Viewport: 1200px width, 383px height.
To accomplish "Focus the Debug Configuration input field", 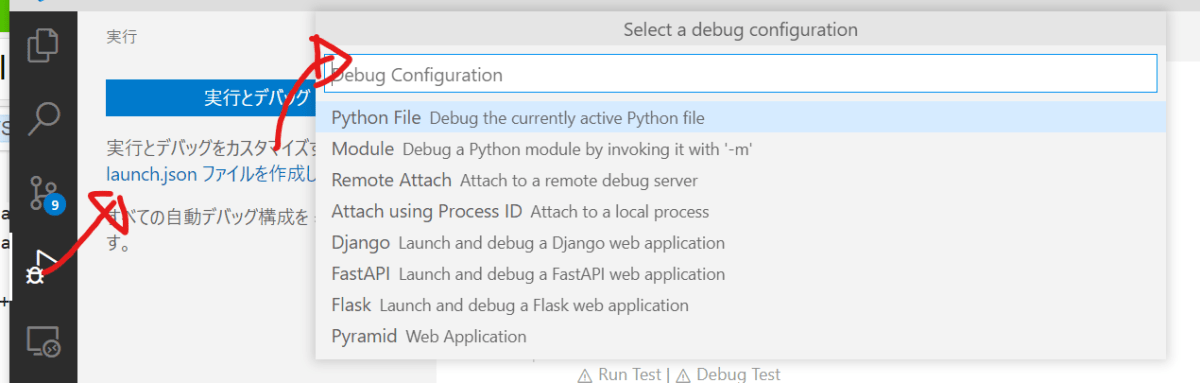I will 740,74.
